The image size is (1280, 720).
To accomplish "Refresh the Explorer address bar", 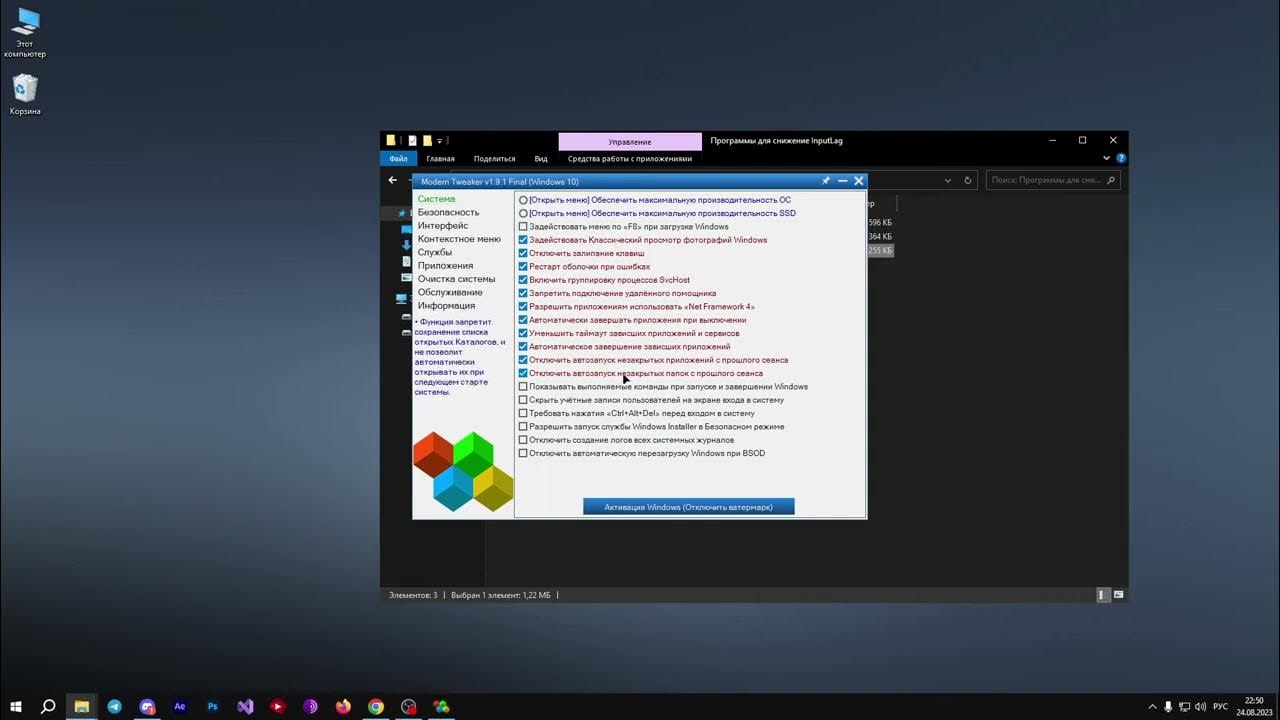I will pyautogui.click(x=967, y=180).
